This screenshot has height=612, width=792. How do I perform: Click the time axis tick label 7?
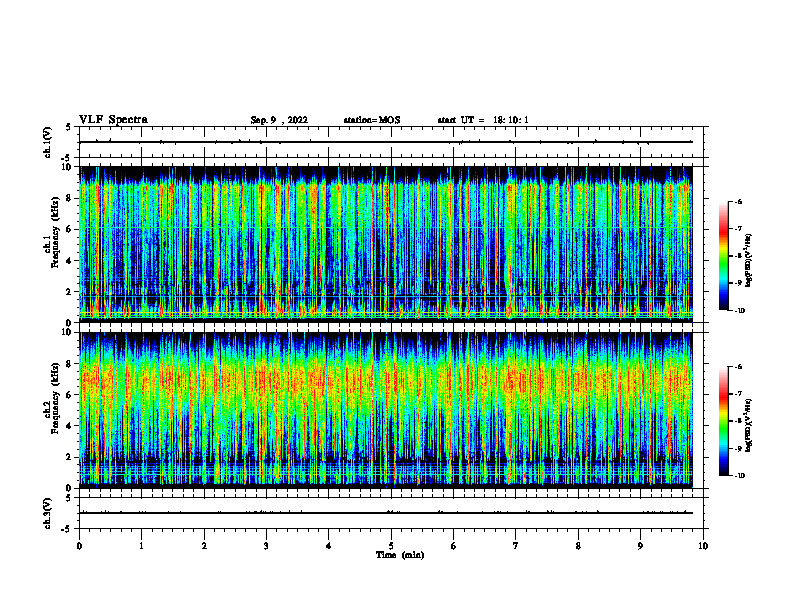pyautogui.click(x=516, y=546)
